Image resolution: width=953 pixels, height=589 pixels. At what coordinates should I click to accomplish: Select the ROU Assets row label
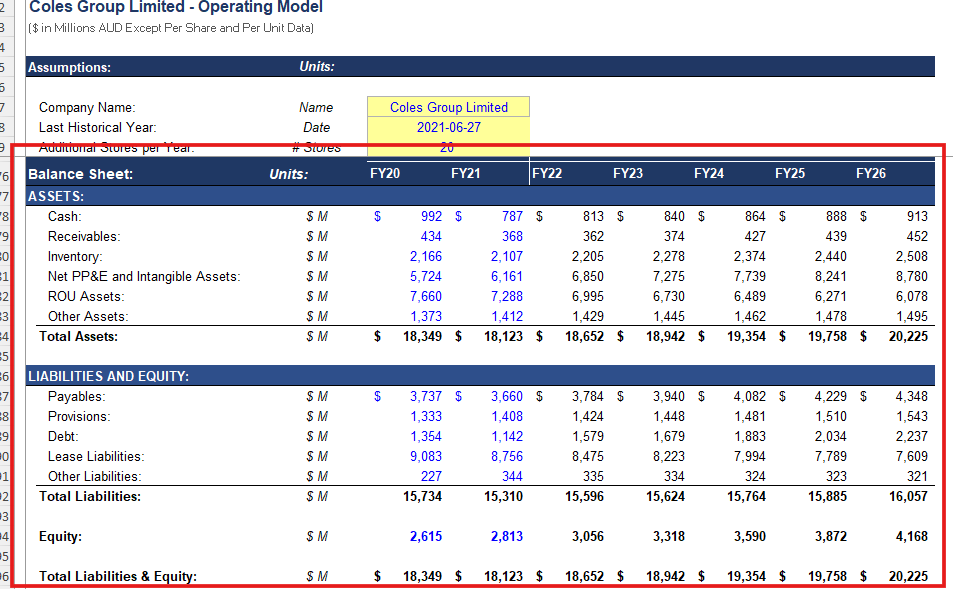(x=86, y=297)
